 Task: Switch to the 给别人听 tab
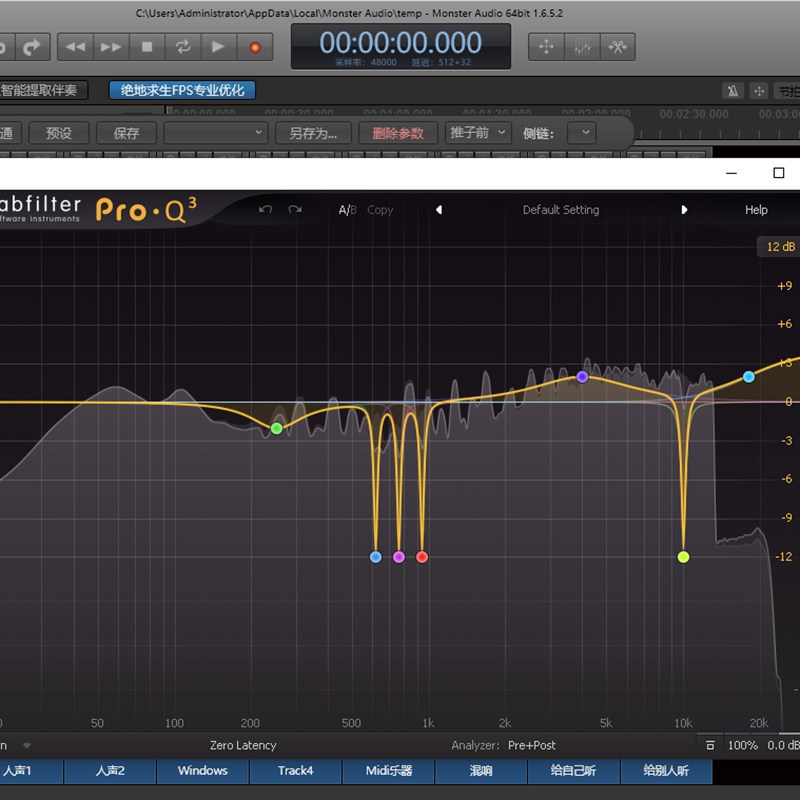pyautogui.click(x=666, y=771)
